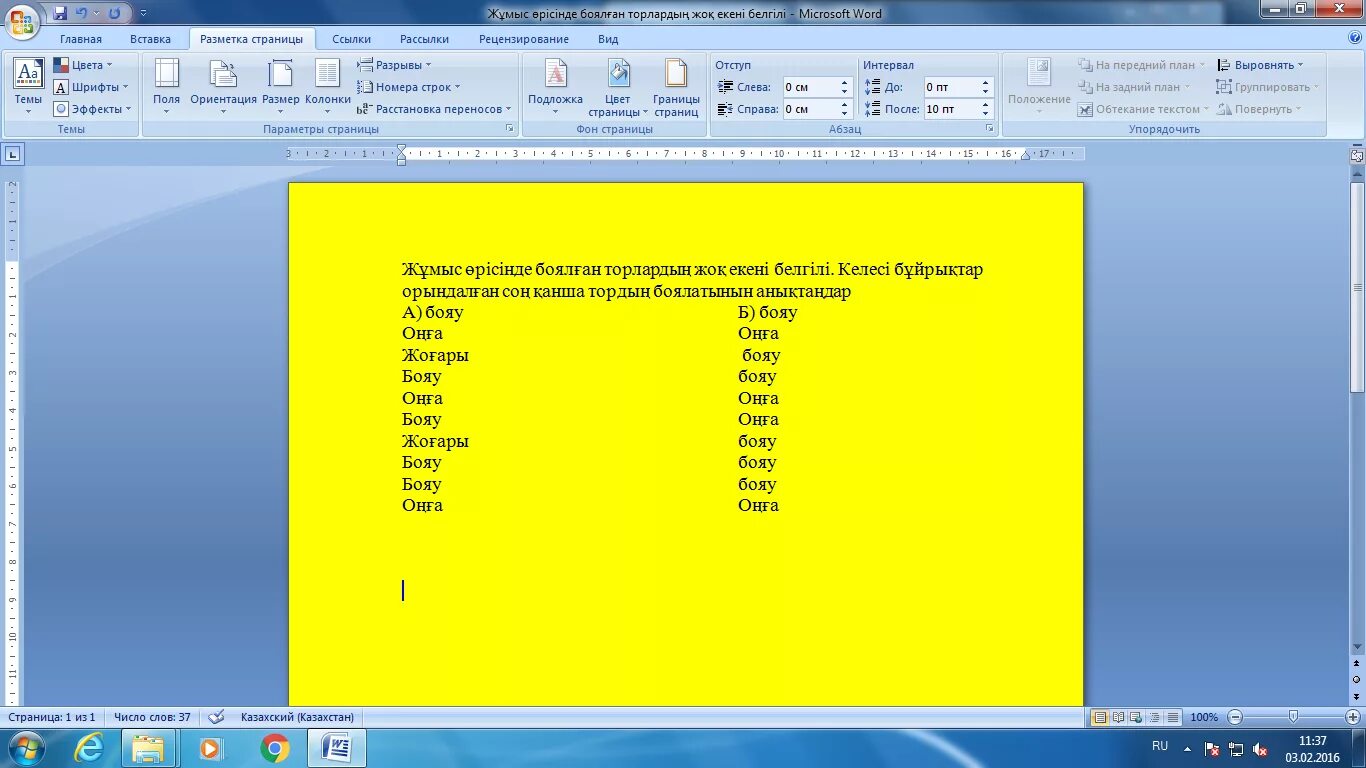The height and width of the screenshot is (768, 1366).
Task: Click the Слева indent input field
Action: 809,87
